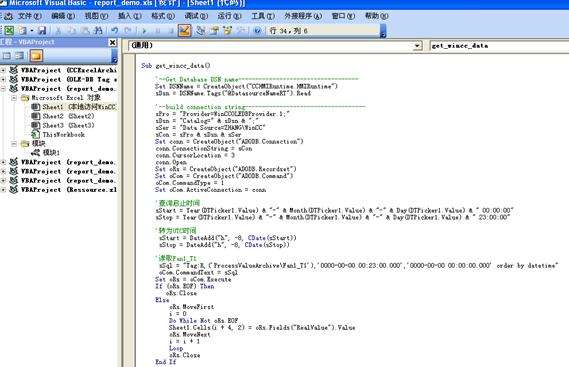Open the Debug menu (调试)
This screenshot has width=569, height=367.
tap(196, 16)
